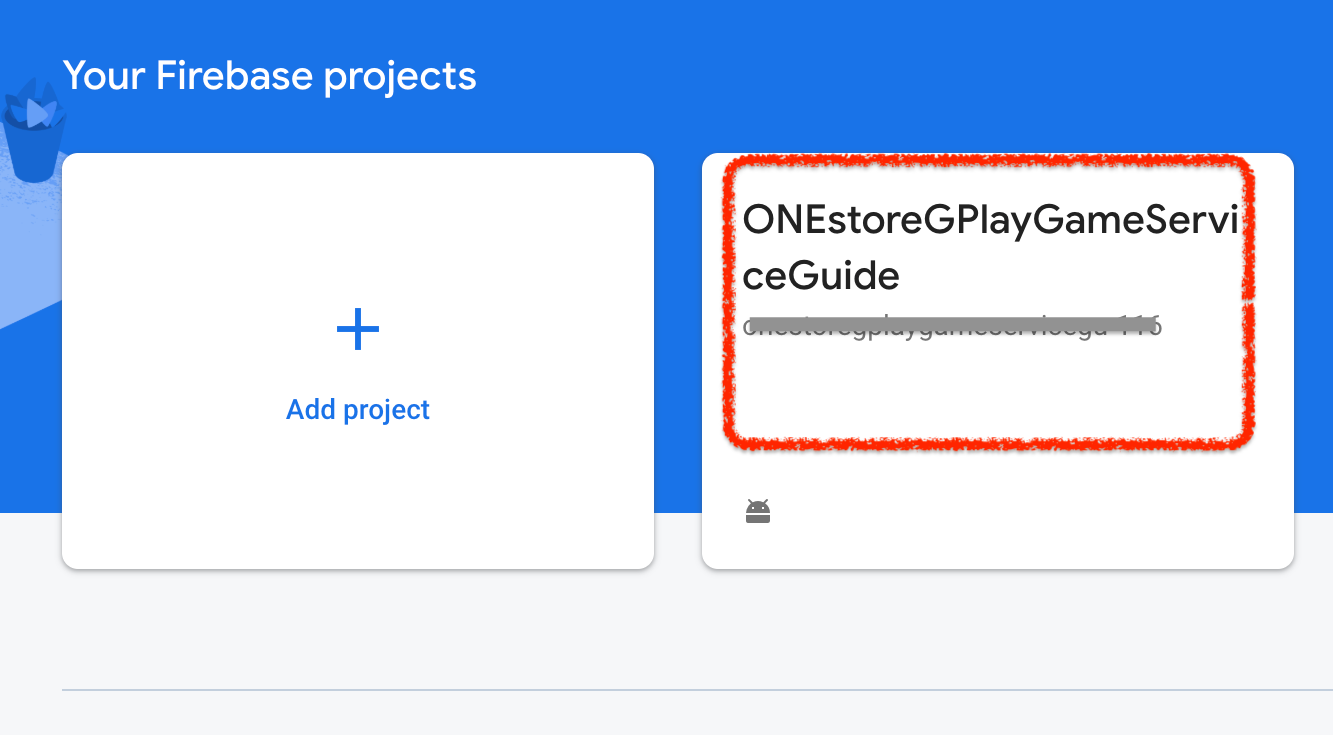
Task: Click the red hand-drawn highlight border
Action: click(1247, 300)
